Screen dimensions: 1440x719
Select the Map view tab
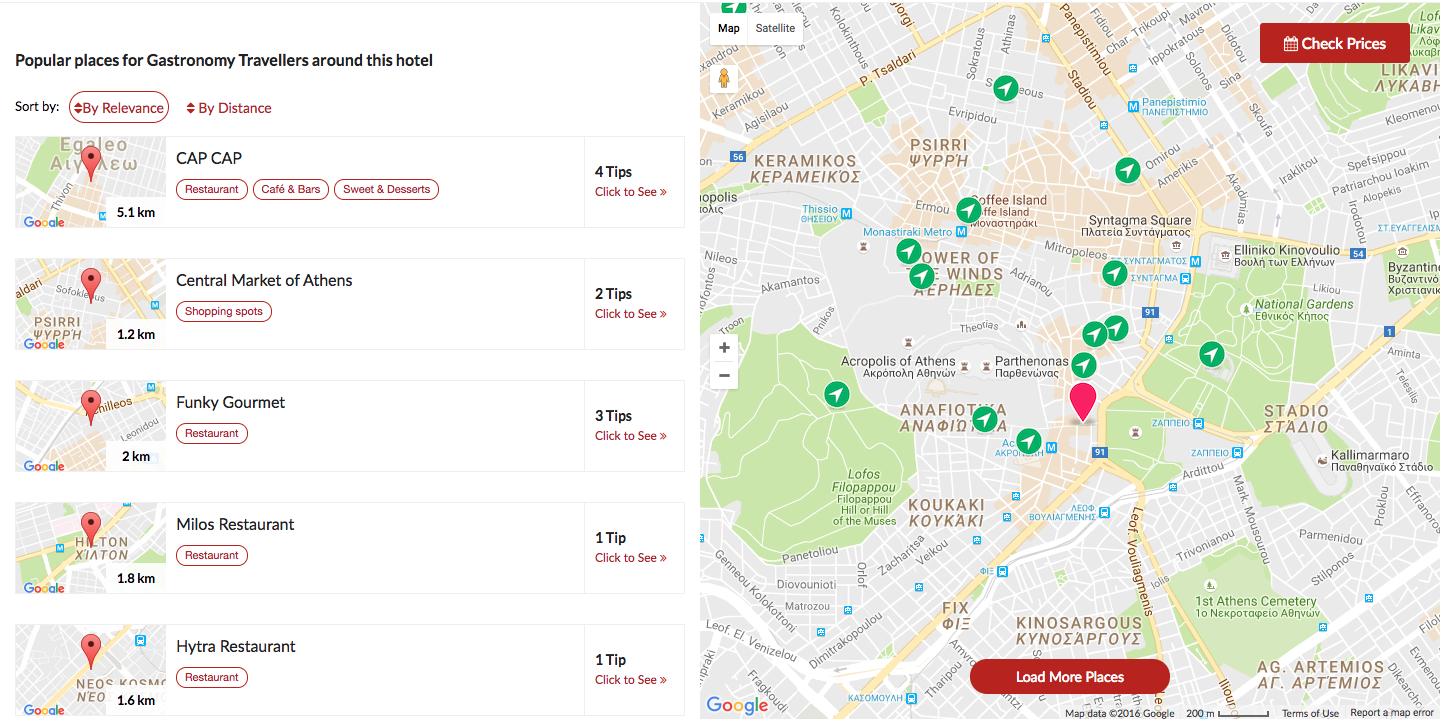click(728, 27)
